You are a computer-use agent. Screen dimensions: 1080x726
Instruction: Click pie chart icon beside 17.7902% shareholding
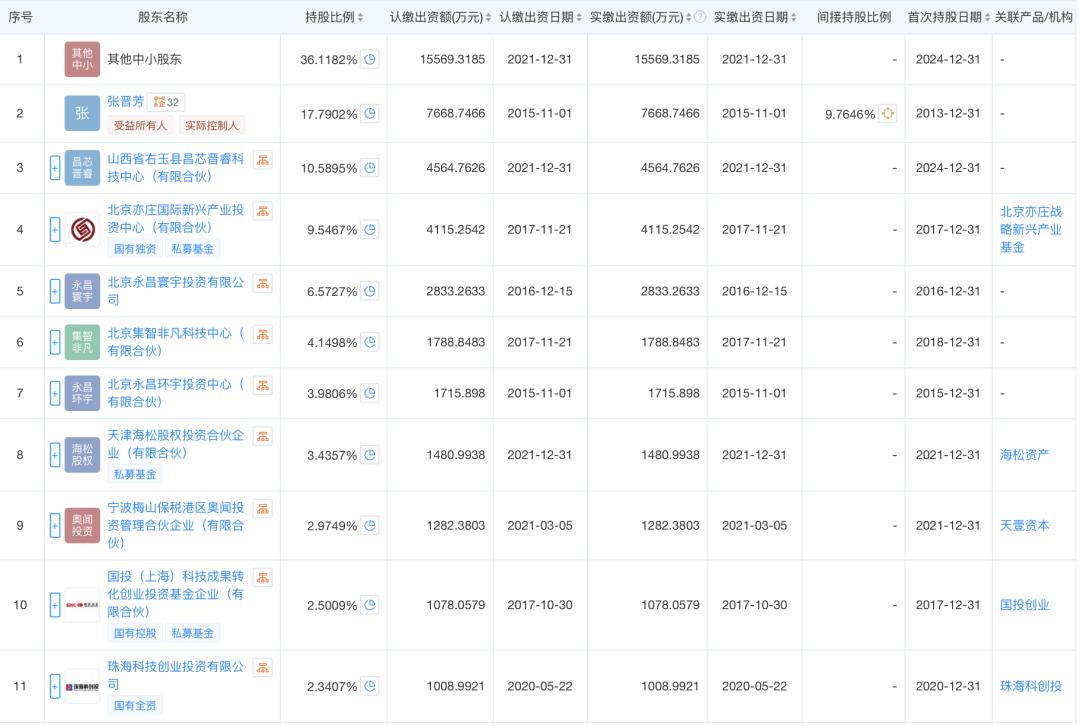coord(370,114)
